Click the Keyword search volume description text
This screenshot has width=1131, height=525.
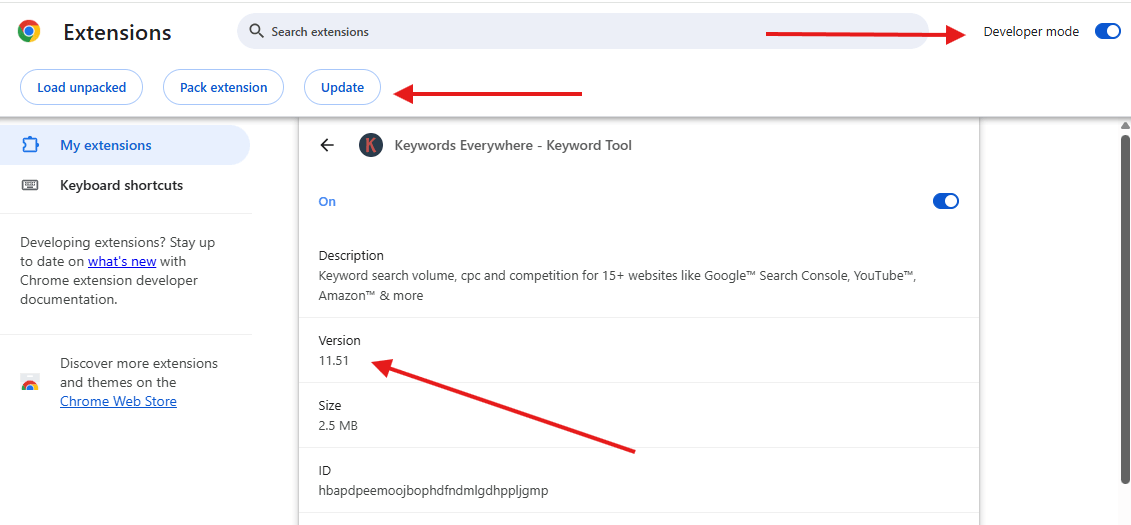click(x=617, y=286)
